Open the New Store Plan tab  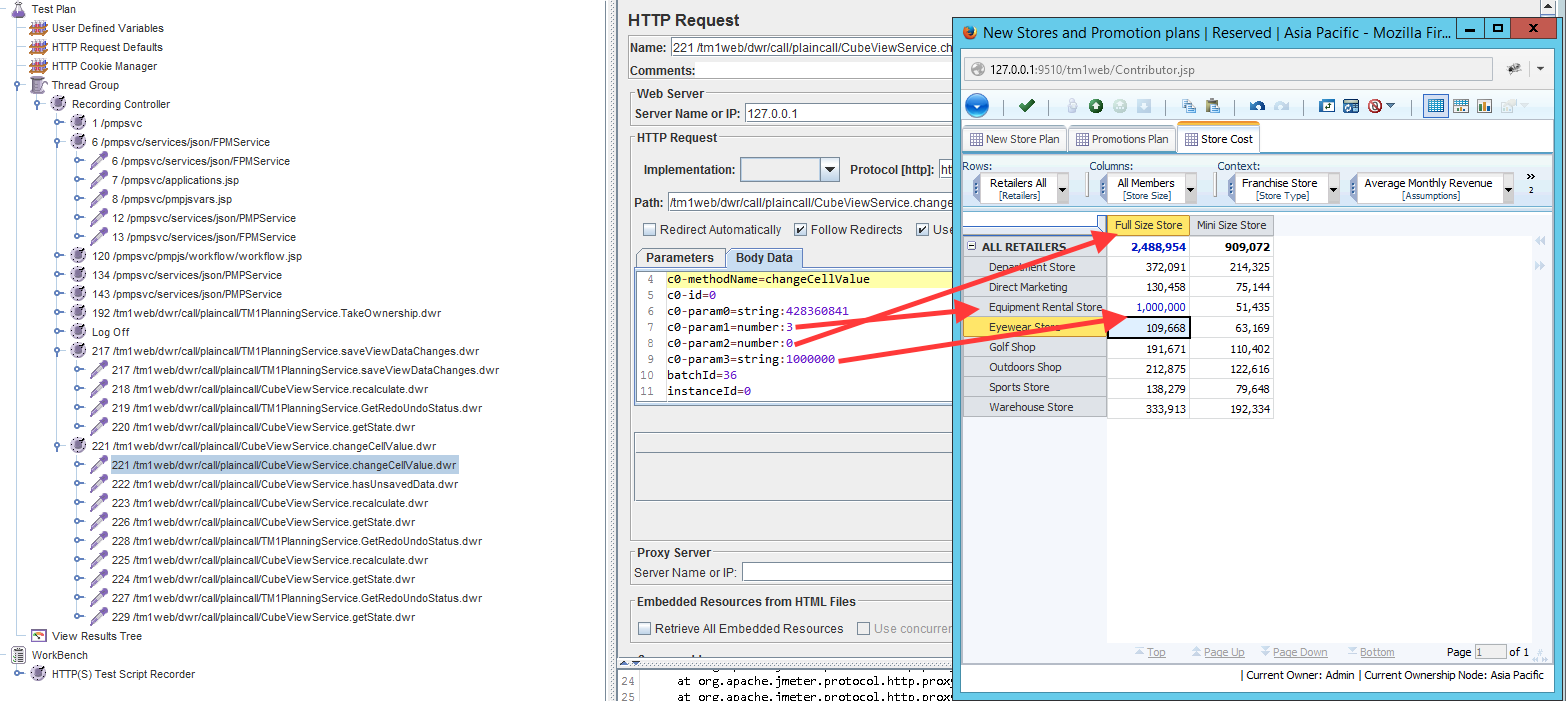point(1014,139)
